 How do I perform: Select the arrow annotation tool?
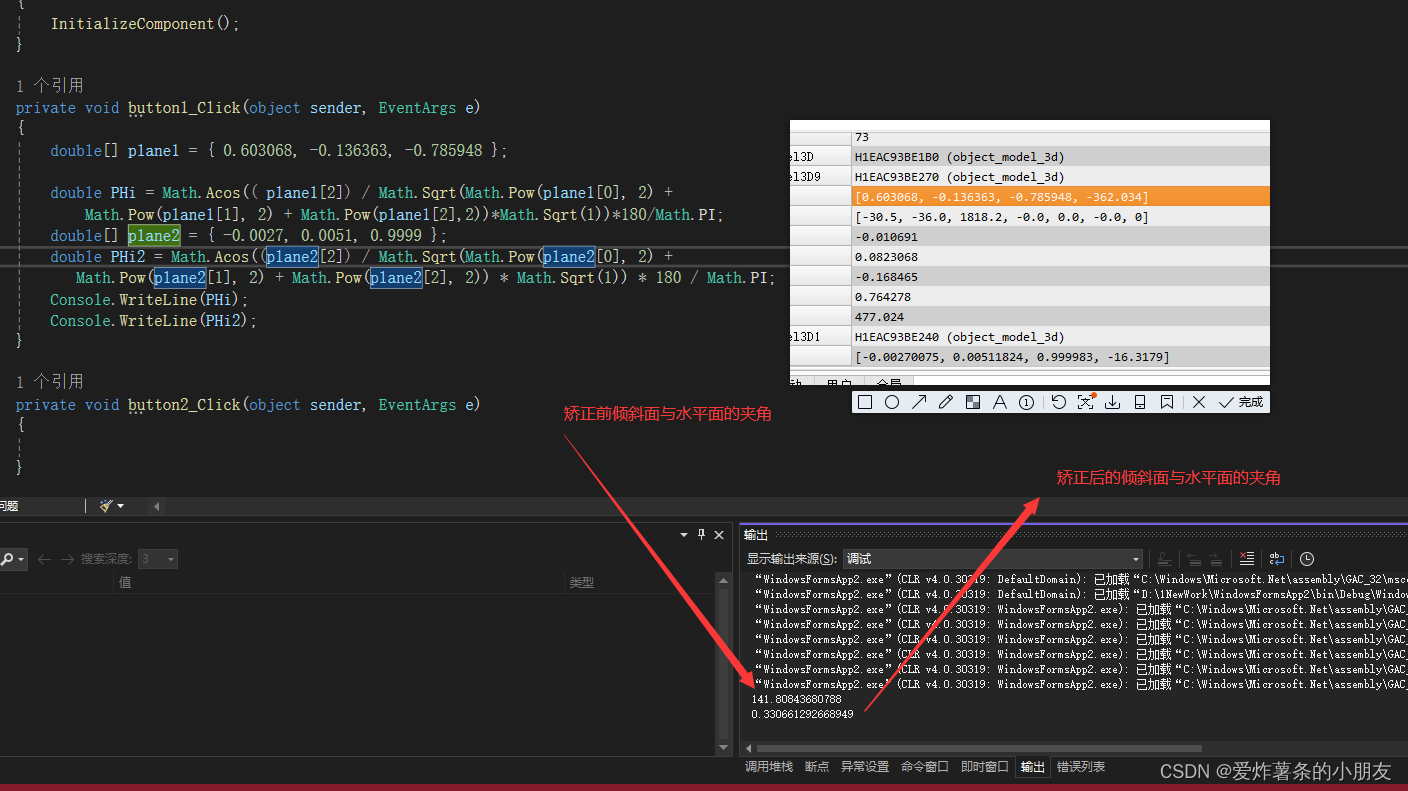click(x=919, y=402)
